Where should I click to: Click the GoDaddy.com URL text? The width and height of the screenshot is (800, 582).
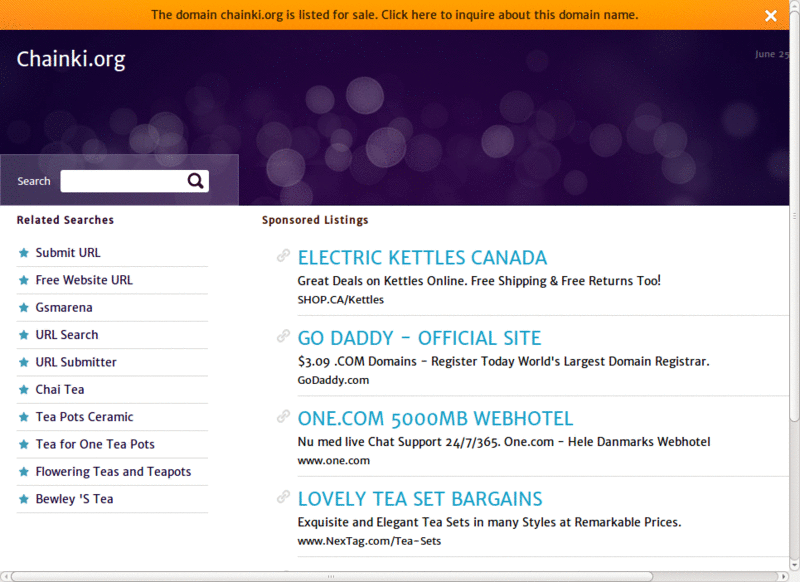[333, 381]
